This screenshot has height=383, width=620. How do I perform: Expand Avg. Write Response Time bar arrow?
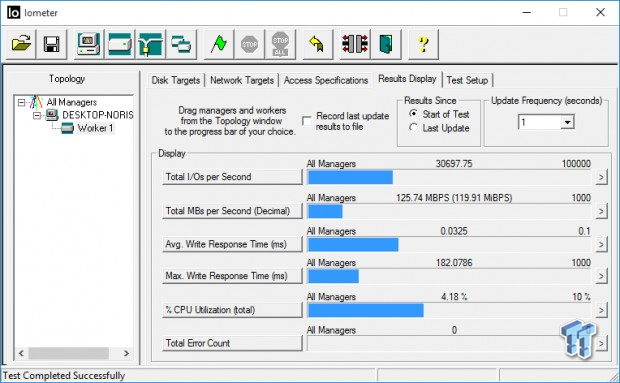pyautogui.click(x=601, y=244)
